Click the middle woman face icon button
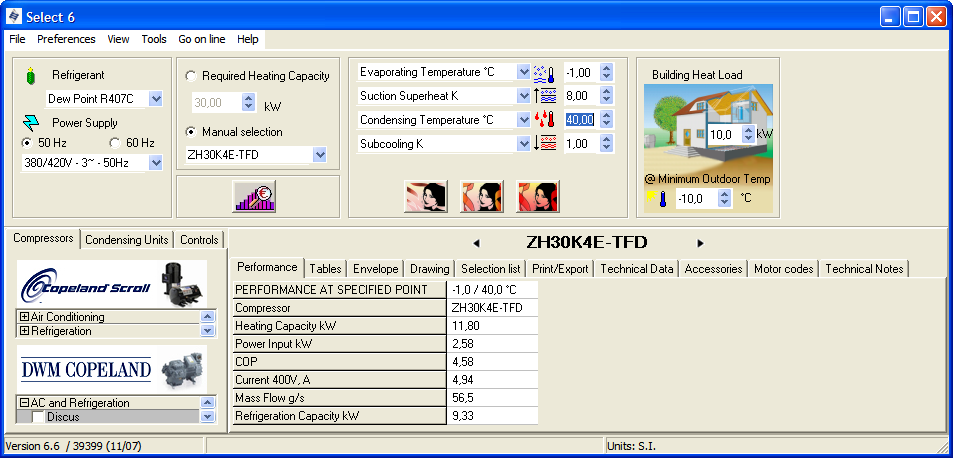The image size is (953, 458). click(x=481, y=196)
